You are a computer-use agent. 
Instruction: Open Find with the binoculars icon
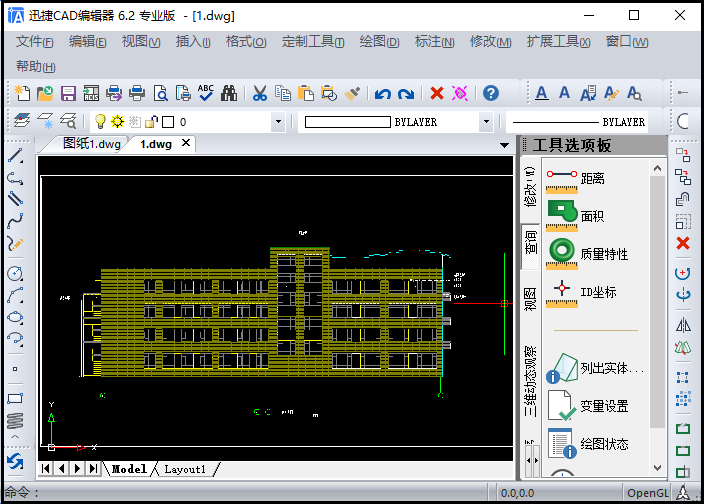pos(229,93)
